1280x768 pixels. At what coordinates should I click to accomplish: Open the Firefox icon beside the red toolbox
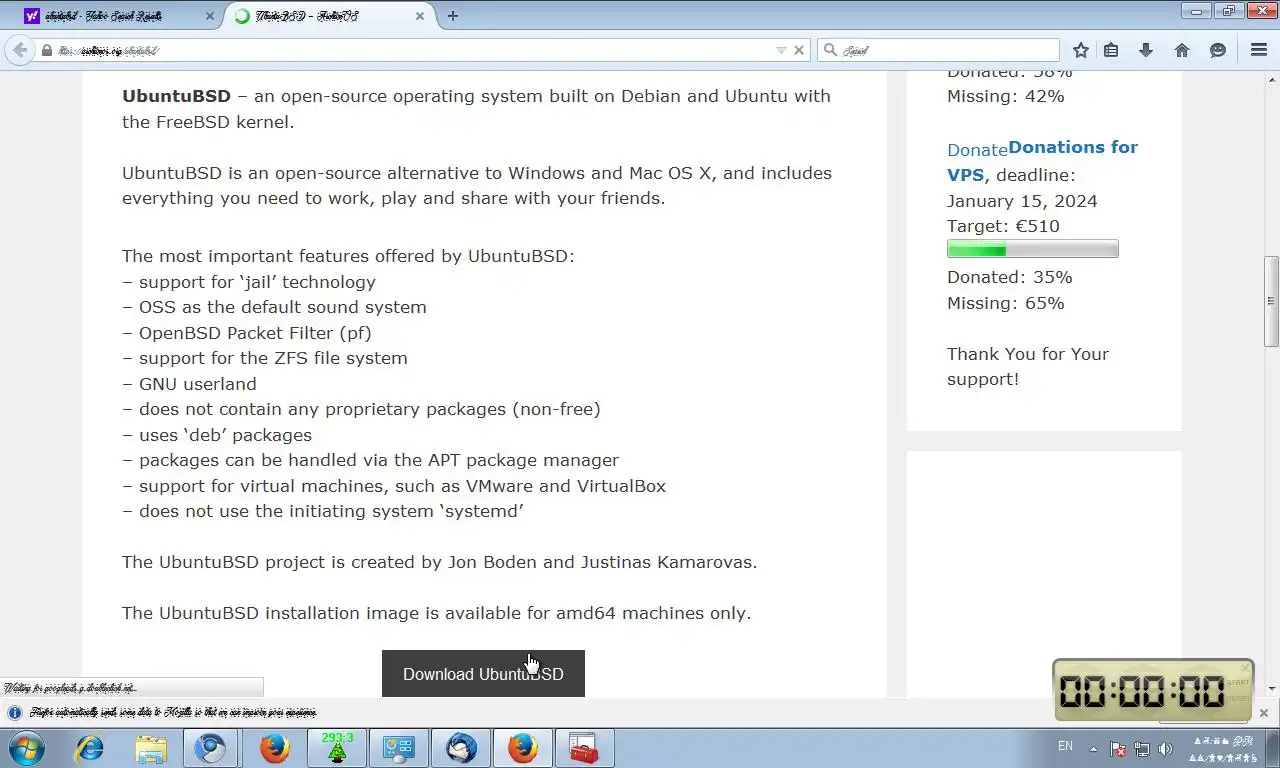[523, 748]
